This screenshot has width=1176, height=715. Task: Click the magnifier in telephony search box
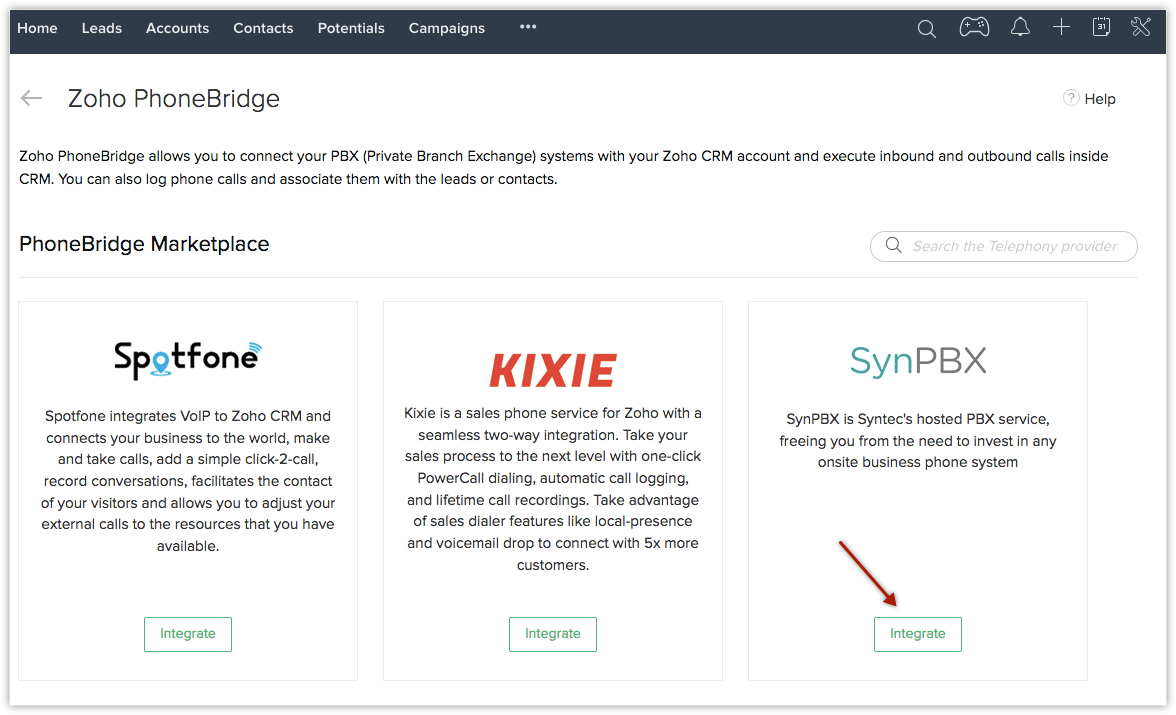coord(893,245)
